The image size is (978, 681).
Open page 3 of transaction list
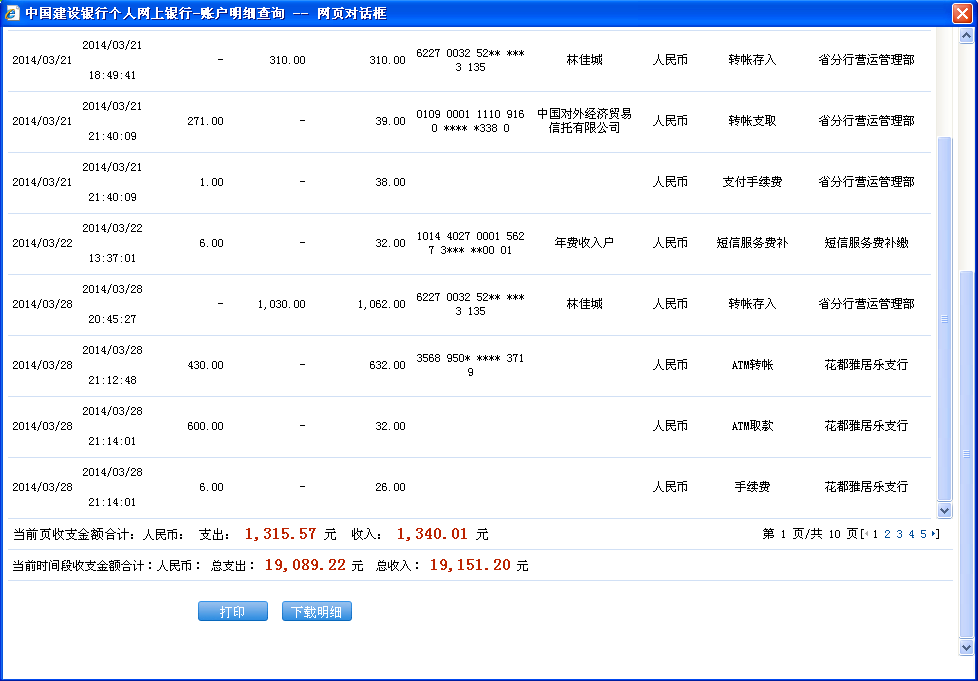point(899,535)
